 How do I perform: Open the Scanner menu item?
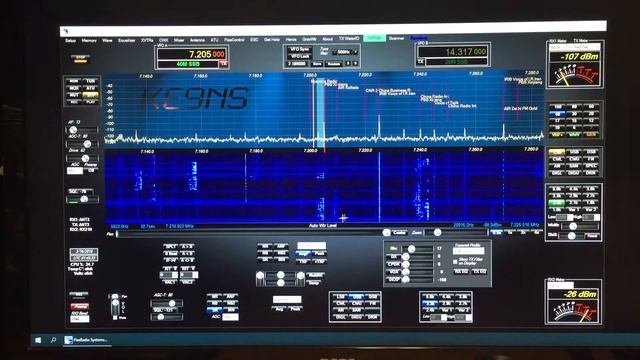(x=396, y=38)
